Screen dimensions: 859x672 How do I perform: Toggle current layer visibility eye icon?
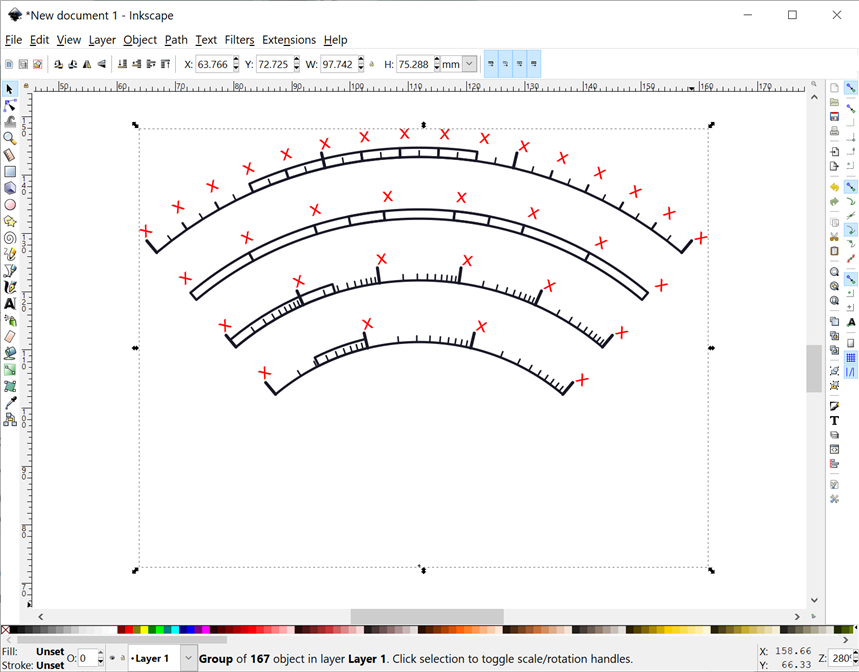pos(112,658)
